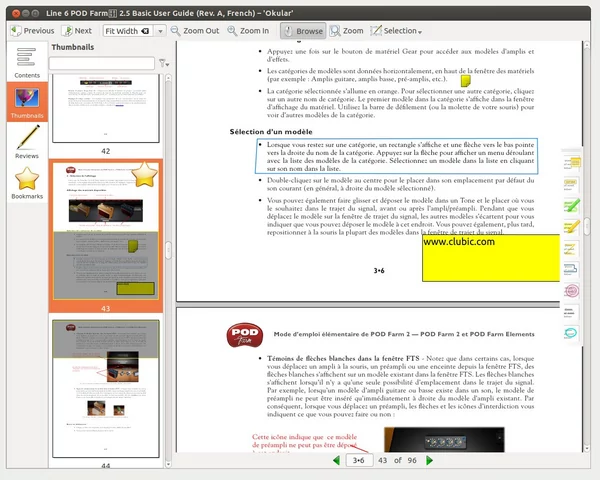
Task: Click the current page number 43 in bottom bar
Action: (x=383, y=460)
